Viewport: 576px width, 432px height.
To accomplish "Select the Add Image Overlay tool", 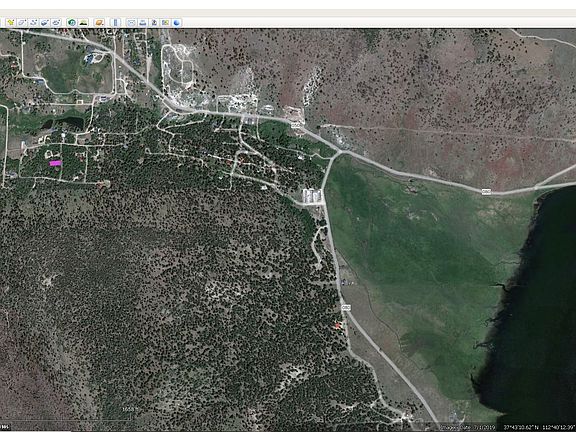I will 45,22.
